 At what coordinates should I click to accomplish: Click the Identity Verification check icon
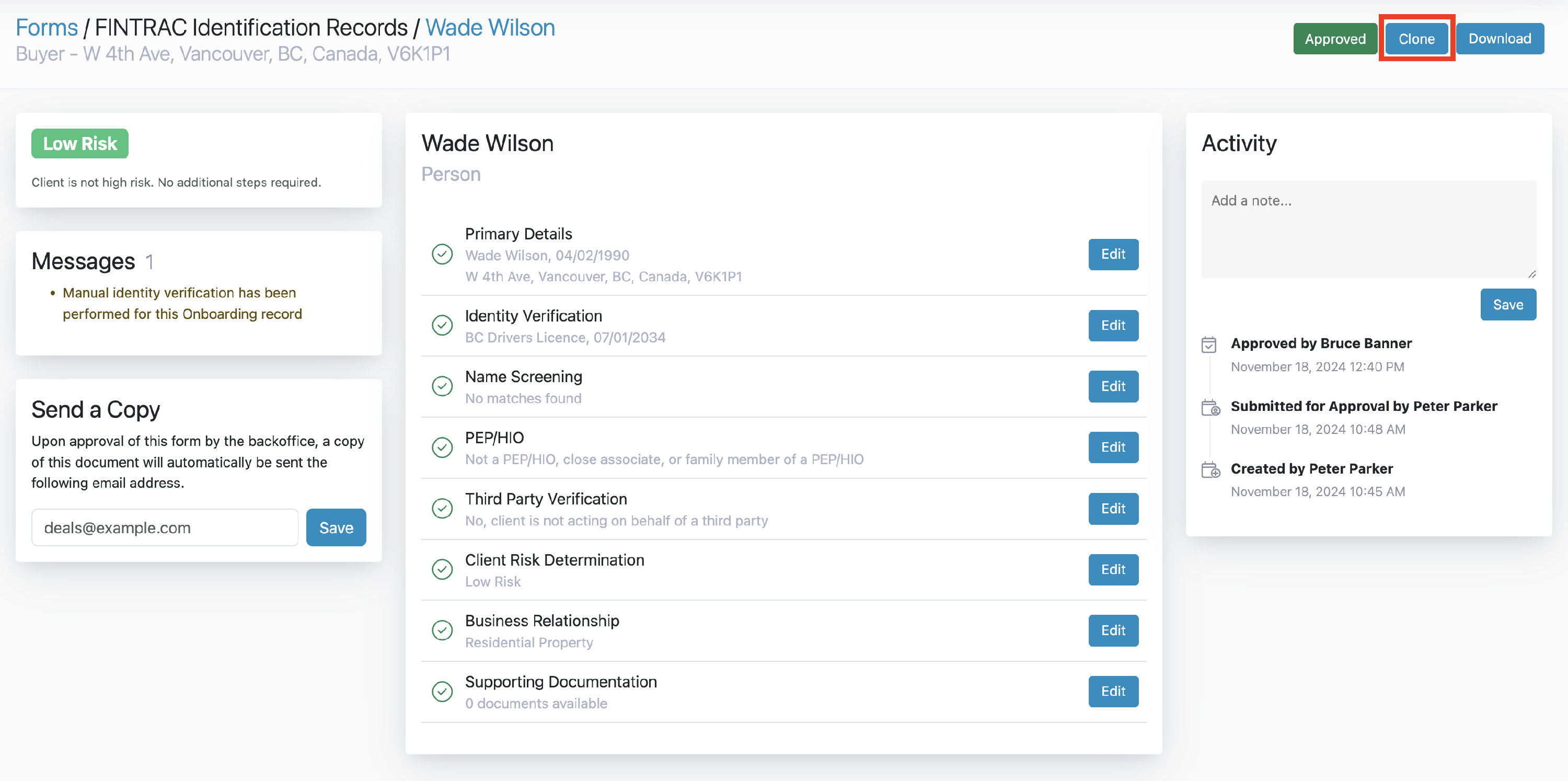click(442, 326)
